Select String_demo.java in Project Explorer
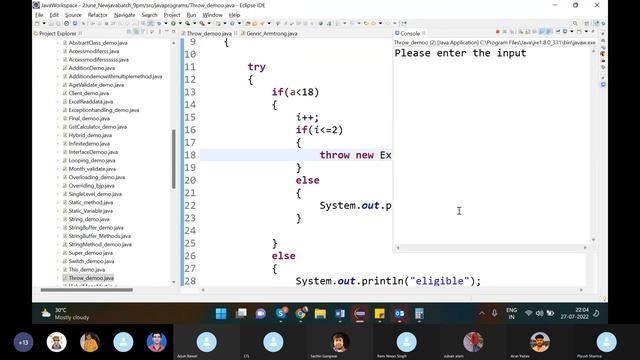This screenshot has height=360, width=640. tap(89, 219)
